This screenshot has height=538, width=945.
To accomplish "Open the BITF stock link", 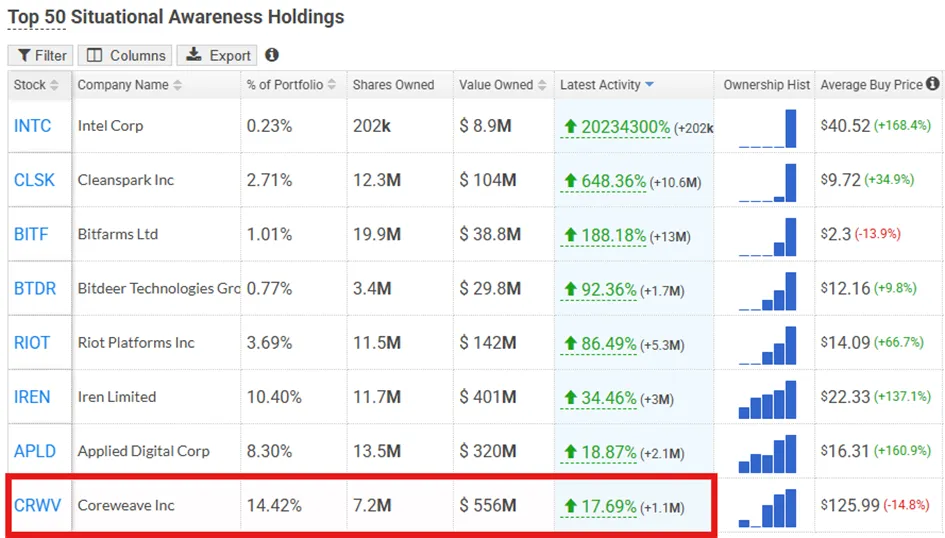I will [31, 234].
